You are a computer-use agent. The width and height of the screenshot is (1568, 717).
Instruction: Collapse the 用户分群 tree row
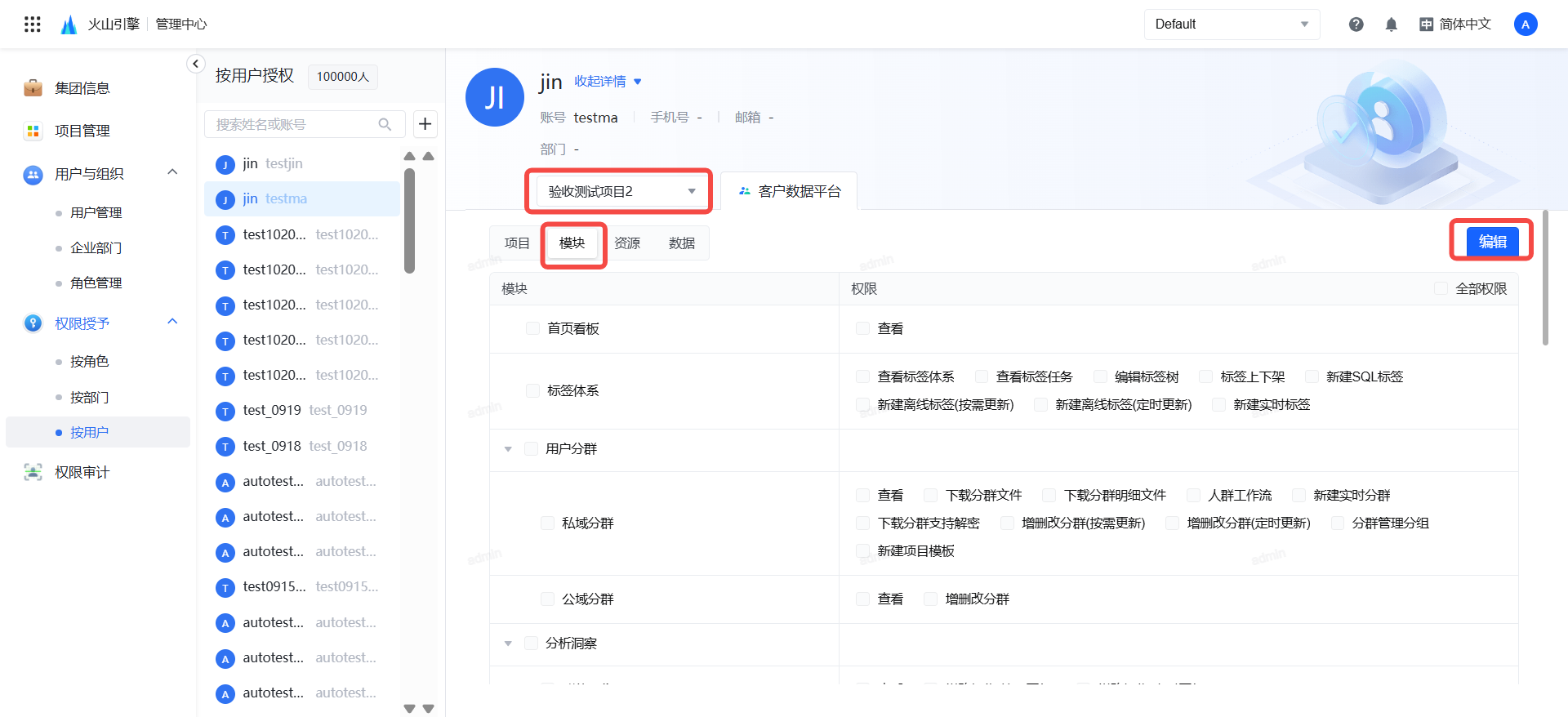point(508,449)
